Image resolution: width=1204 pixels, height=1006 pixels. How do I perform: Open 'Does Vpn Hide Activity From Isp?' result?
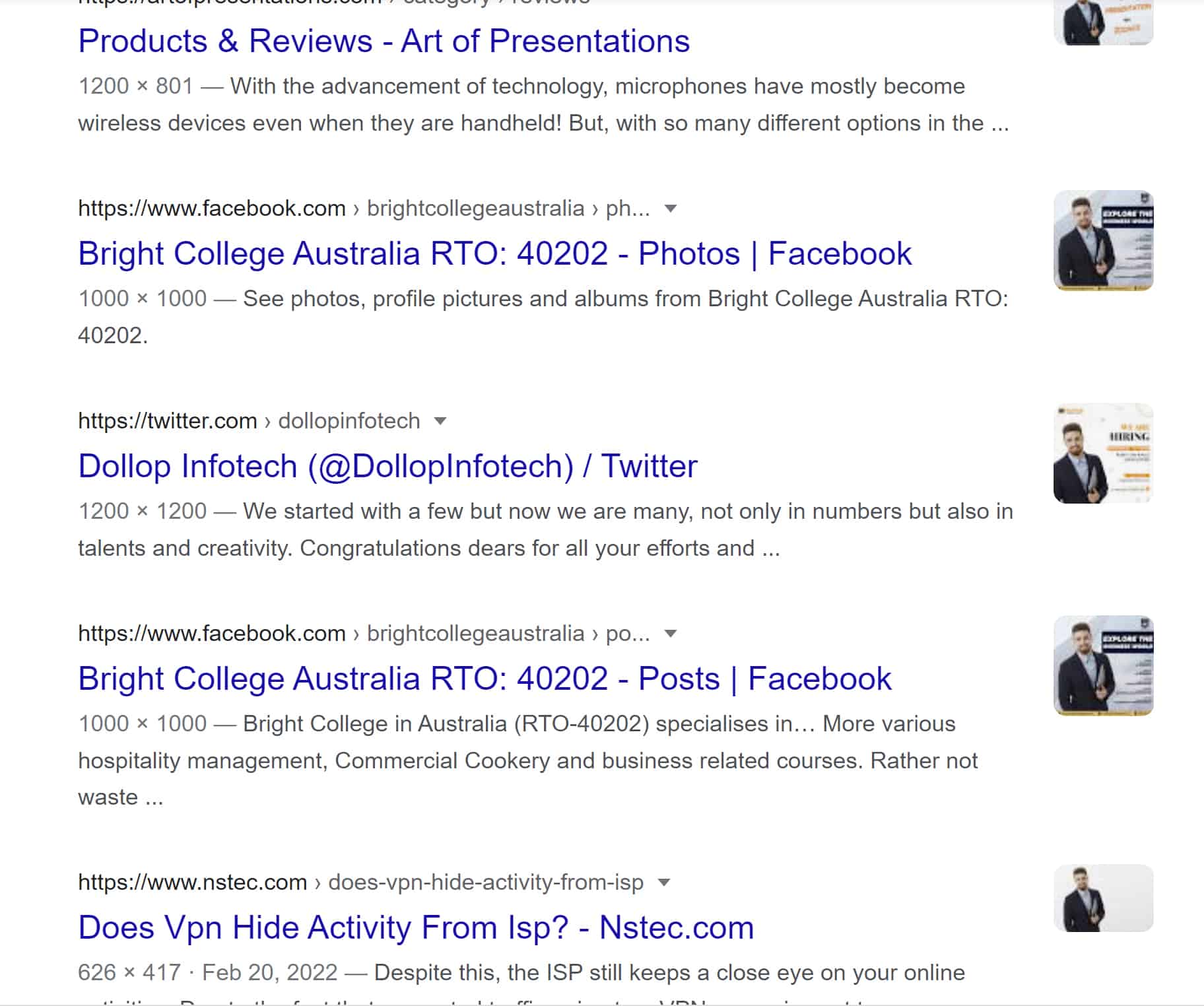[416, 928]
